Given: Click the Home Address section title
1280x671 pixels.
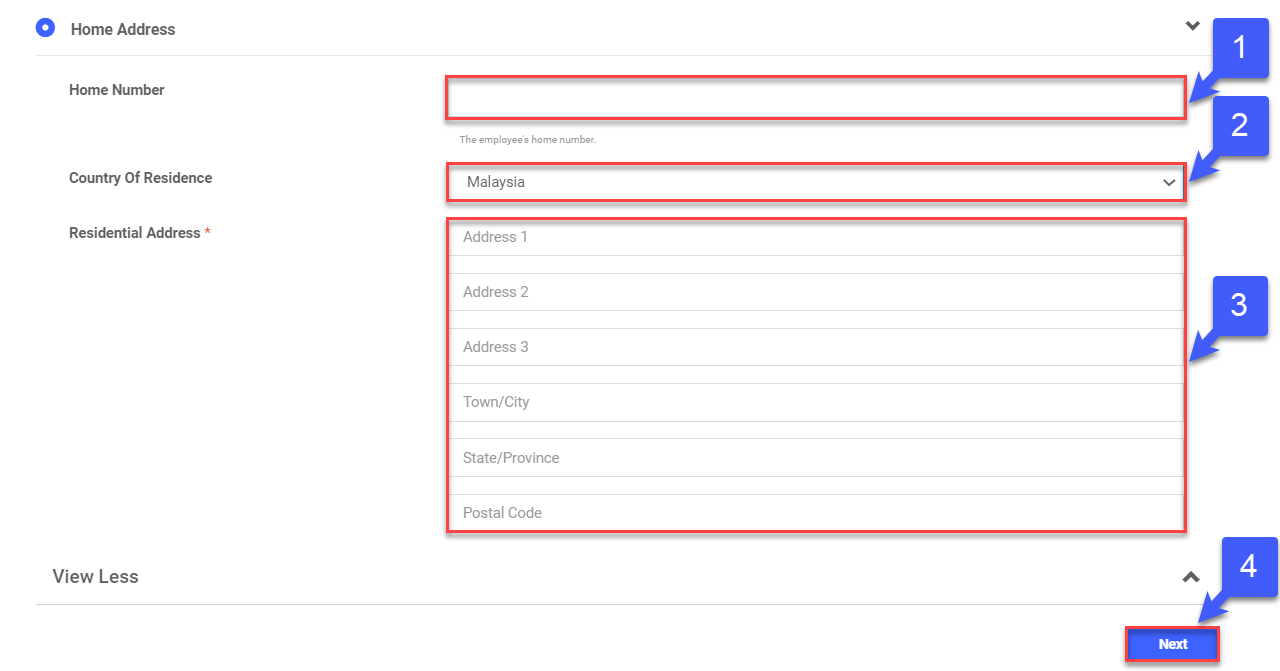Looking at the screenshot, I should [x=123, y=30].
